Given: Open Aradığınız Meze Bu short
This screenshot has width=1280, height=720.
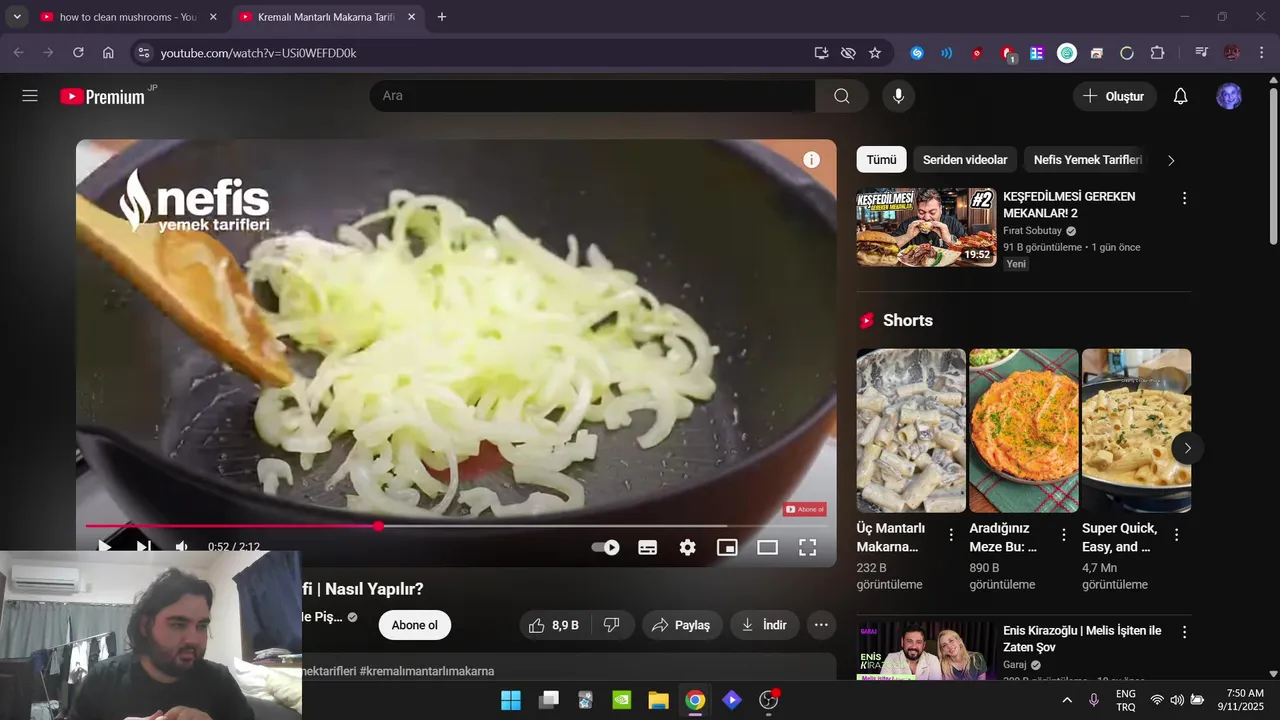Looking at the screenshot, I should [x=1024, y=430].
